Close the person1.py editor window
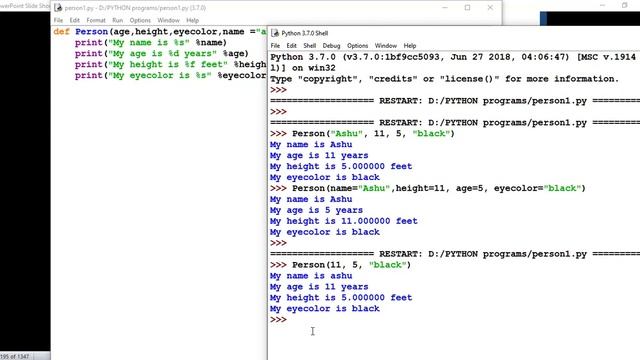Screen dimensions: 640x360 (x=490, y=8)
